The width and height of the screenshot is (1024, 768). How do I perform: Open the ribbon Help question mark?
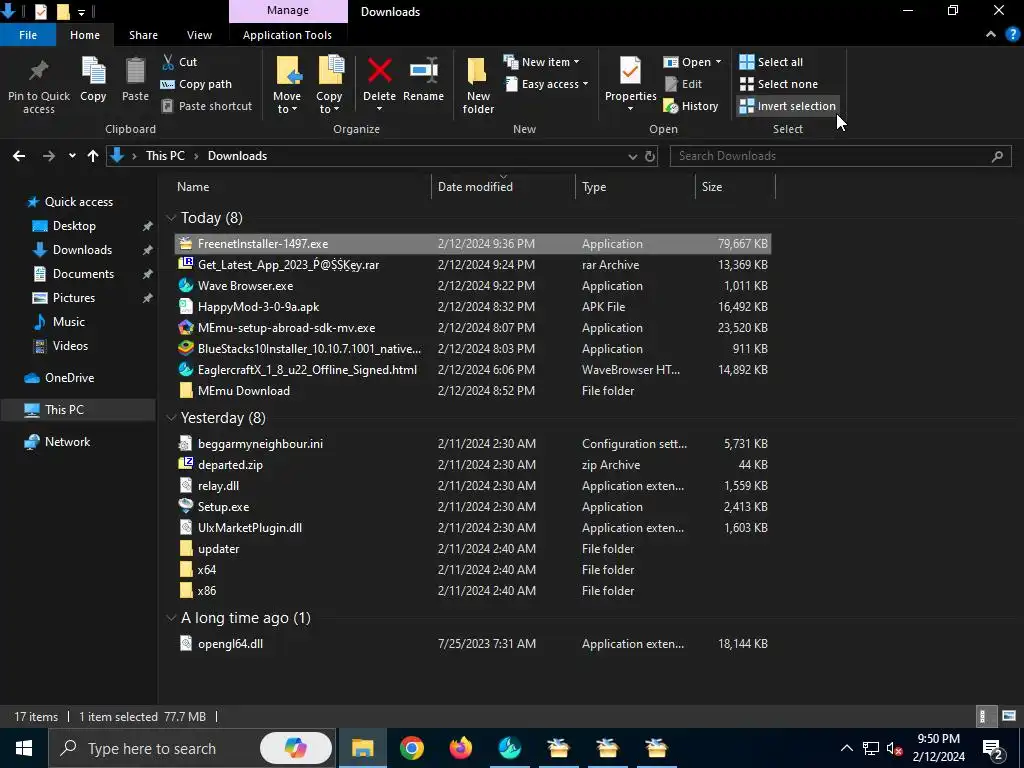1013,35
